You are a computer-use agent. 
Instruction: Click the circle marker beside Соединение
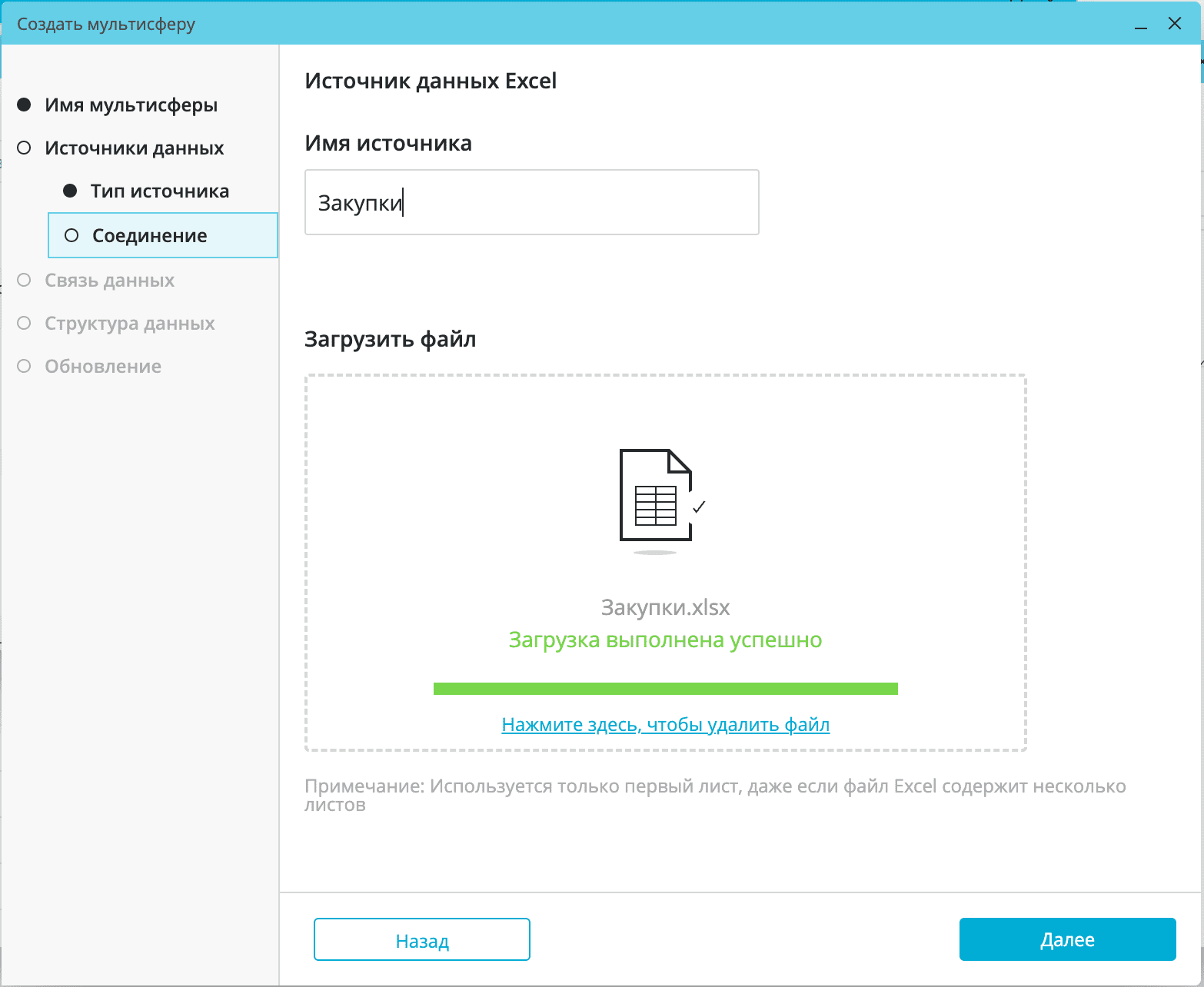pos(72,235)
